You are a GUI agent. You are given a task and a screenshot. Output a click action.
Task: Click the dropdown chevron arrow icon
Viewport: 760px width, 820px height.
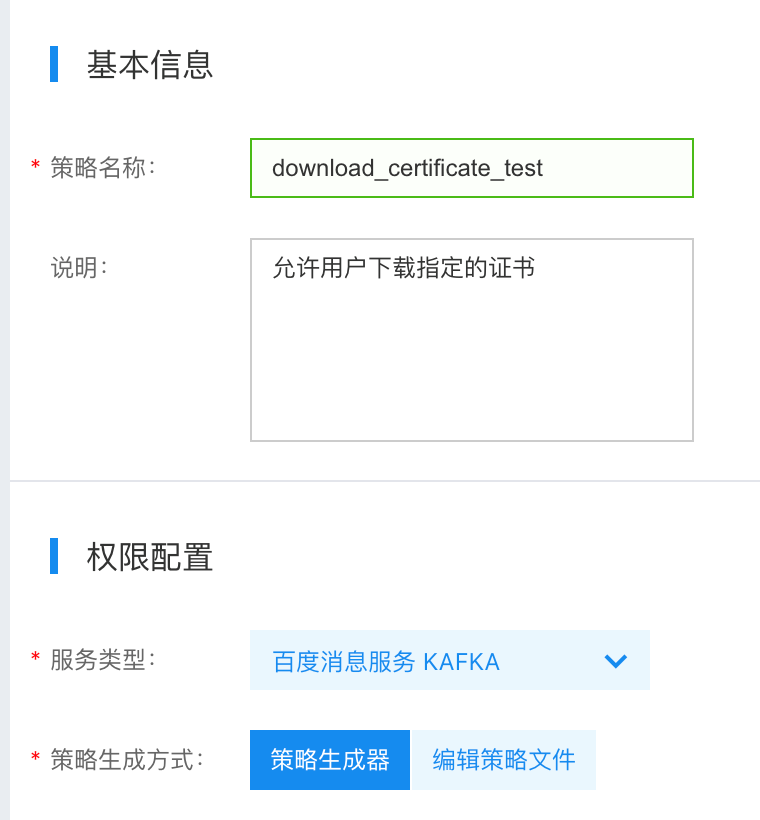point(616,661)
